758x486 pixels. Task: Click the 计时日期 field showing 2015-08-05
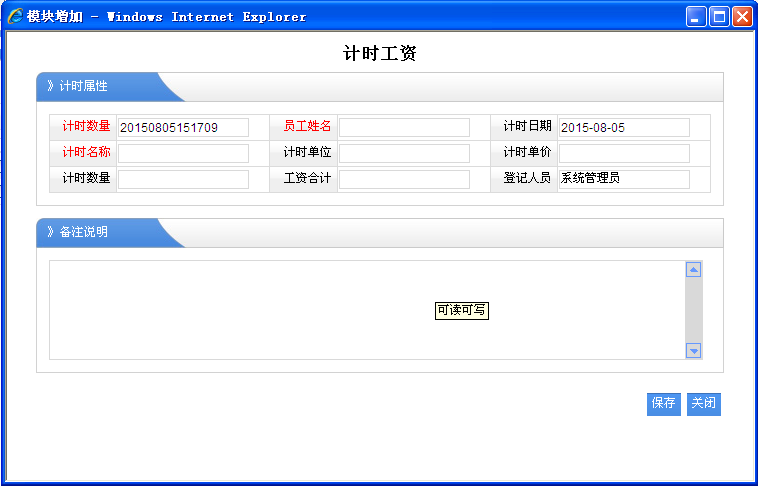624,127
